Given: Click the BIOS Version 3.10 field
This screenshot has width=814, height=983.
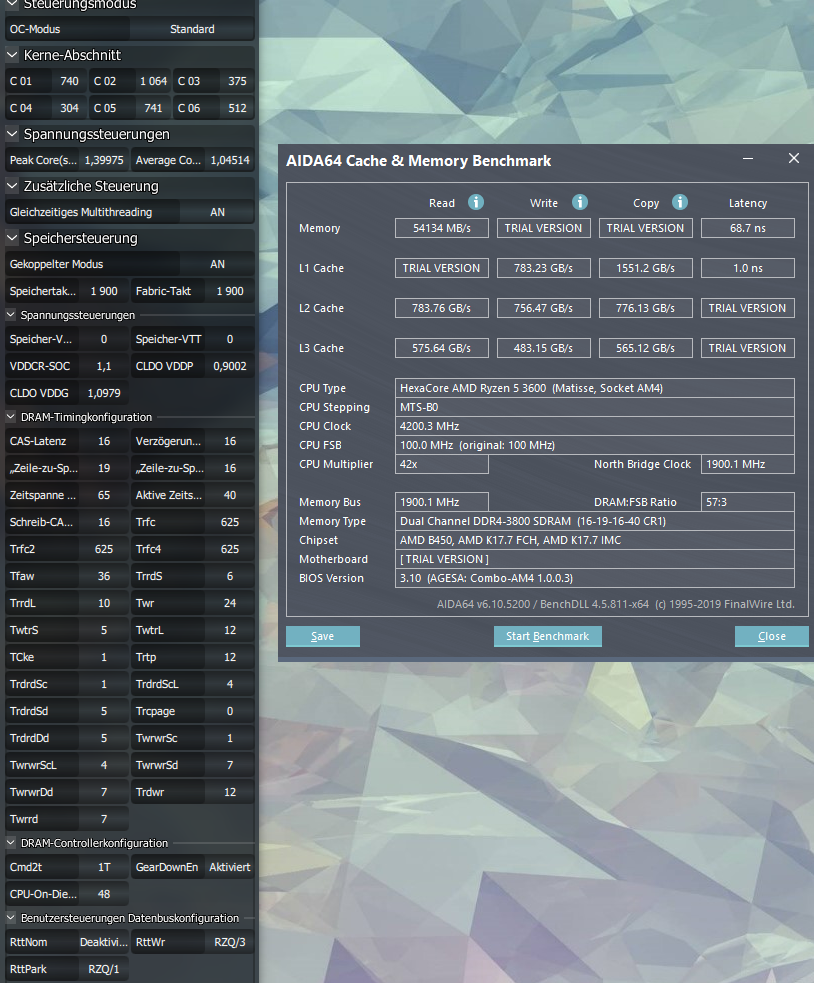Looking at the screenshot, I should [595, 578].
